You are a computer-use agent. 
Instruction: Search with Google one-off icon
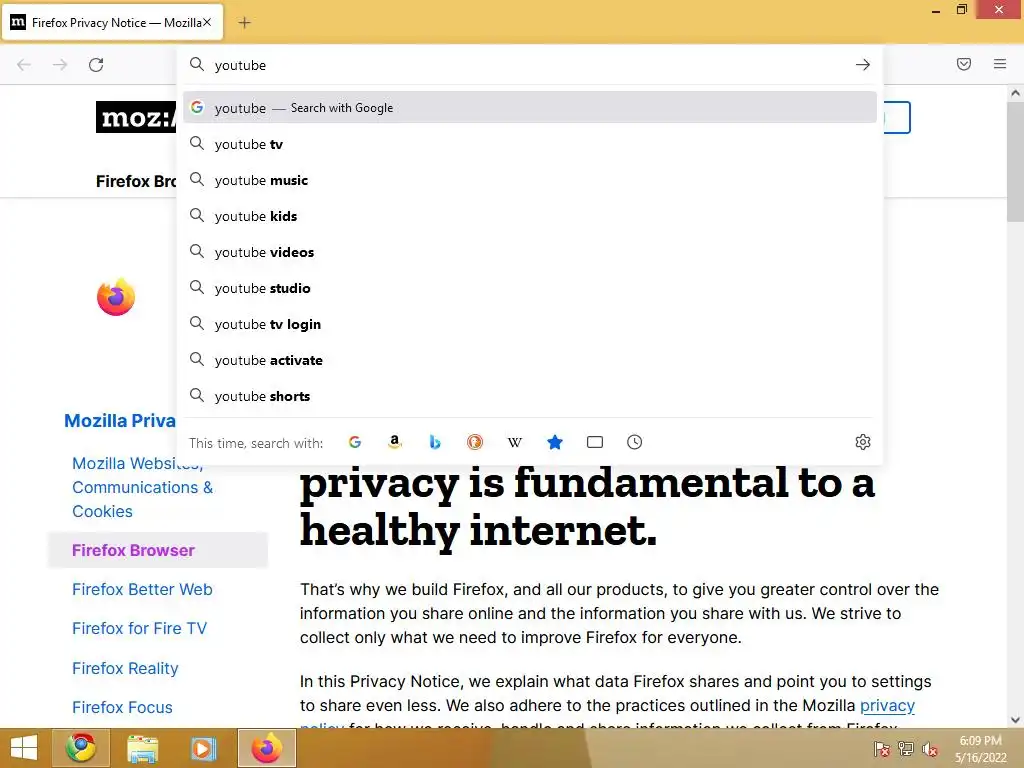pyautogui.click(x=355, y=442)
